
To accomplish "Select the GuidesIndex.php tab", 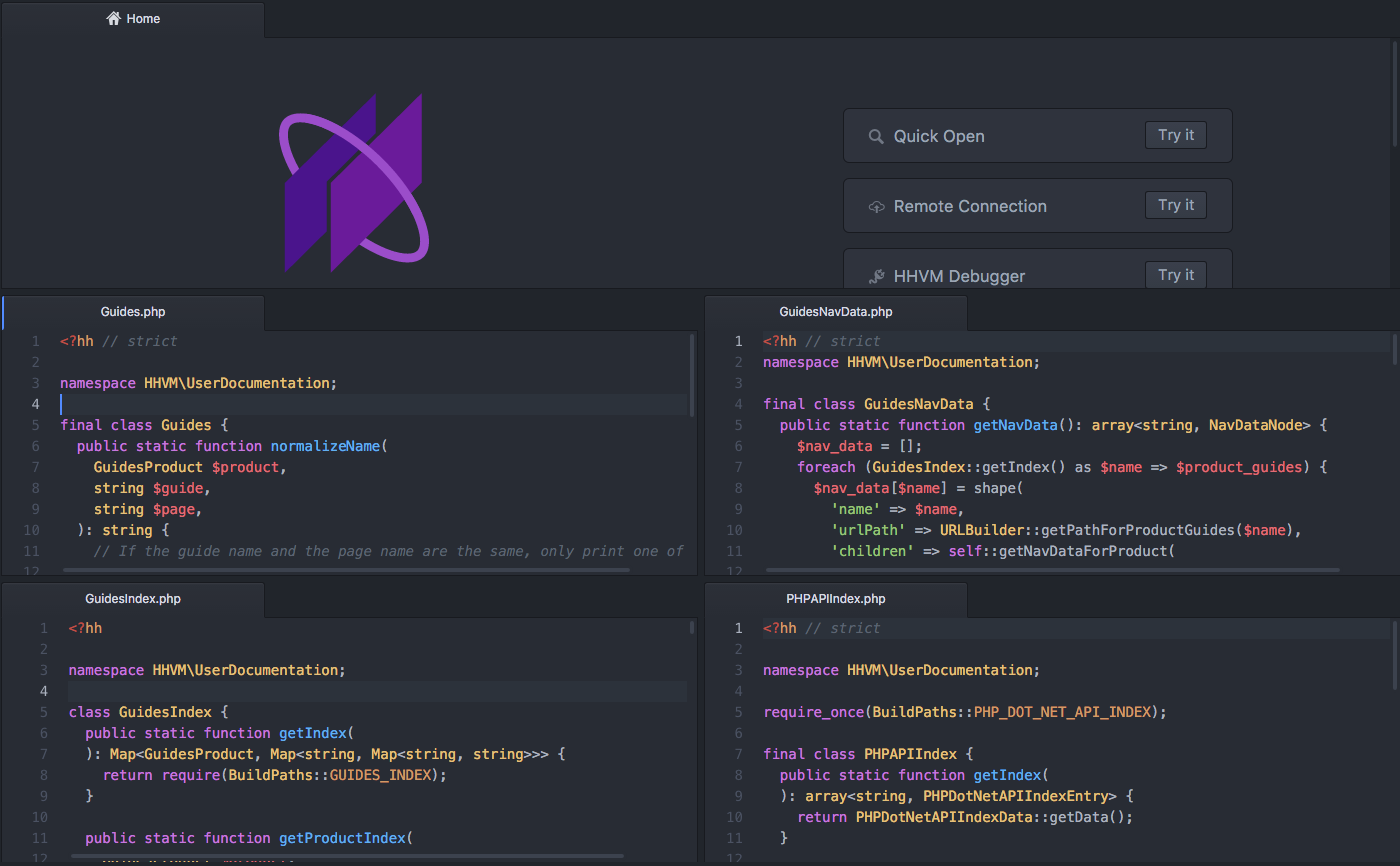I will [x=133, y=599].
